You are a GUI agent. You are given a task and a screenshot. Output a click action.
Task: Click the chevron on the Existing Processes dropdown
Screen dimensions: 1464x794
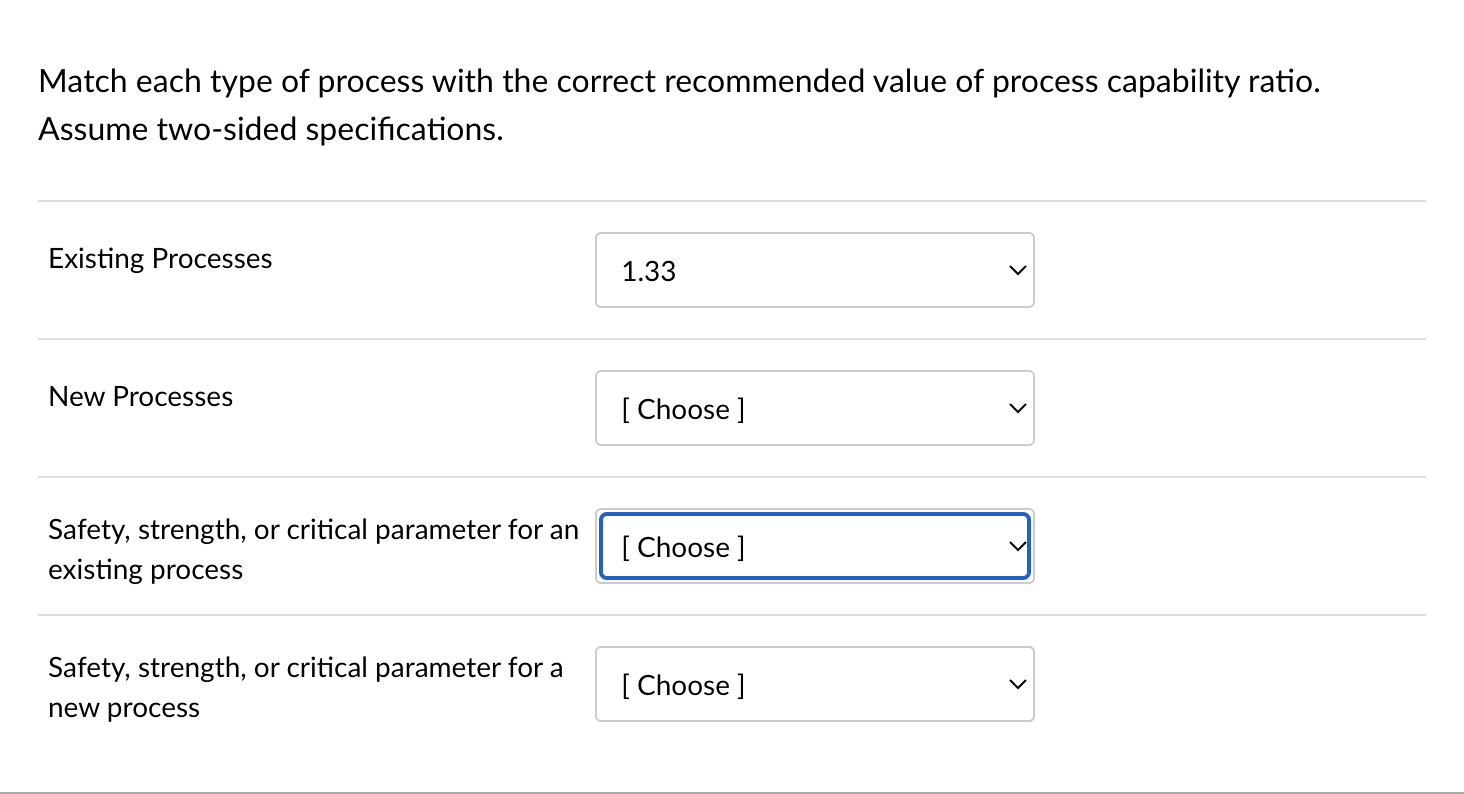(1016, 270)
